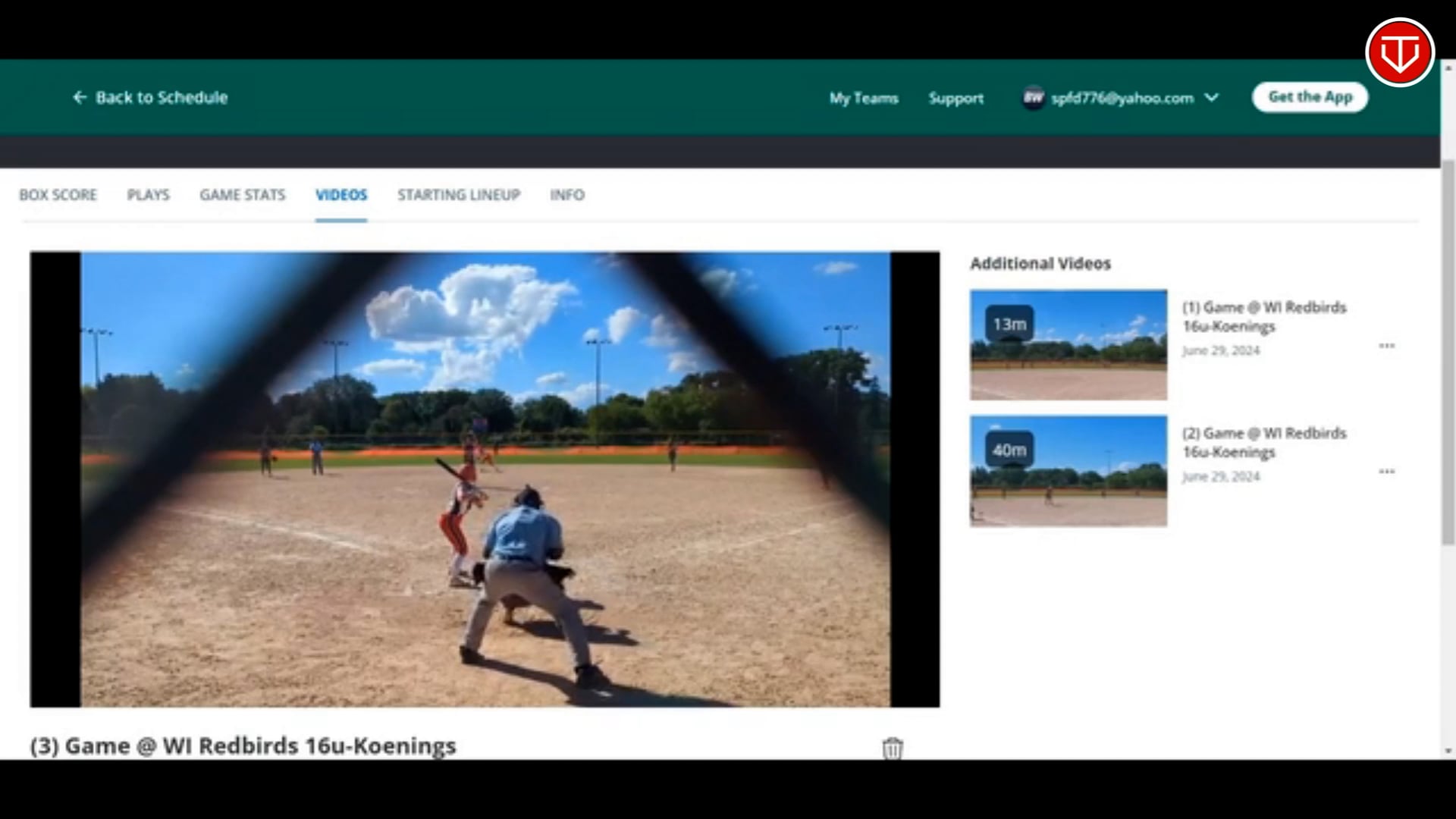
Task: Open the Plays tab
Action: [148, 195]
